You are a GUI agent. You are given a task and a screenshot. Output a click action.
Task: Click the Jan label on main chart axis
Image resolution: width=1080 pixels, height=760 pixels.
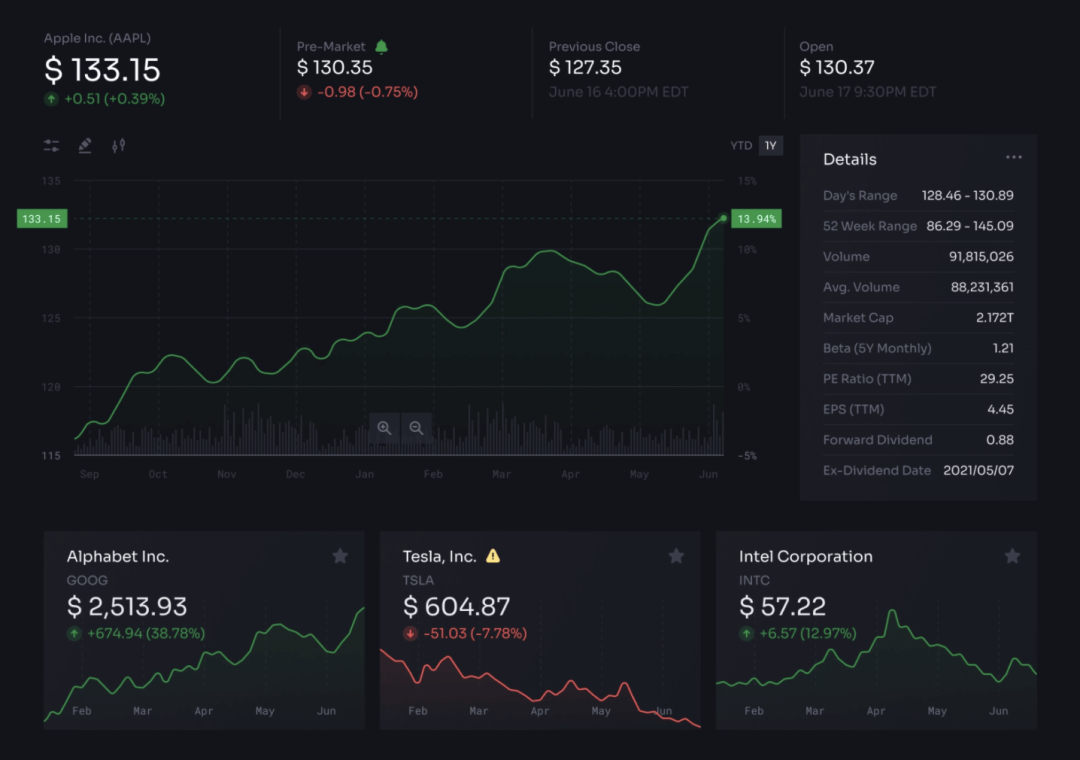coord(364,474)
